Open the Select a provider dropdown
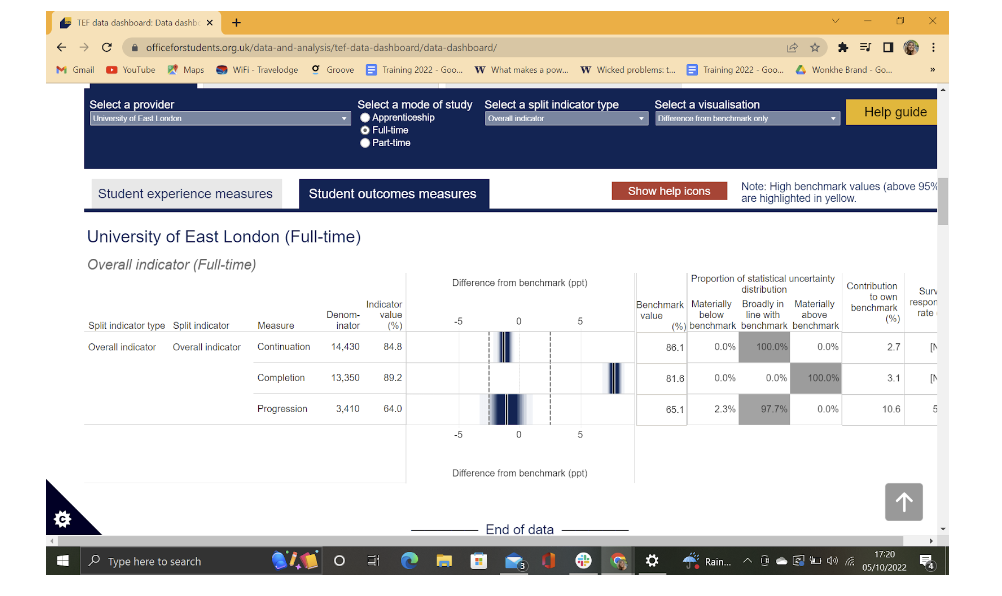1002x596 pixels. click(x=220, y=118)
